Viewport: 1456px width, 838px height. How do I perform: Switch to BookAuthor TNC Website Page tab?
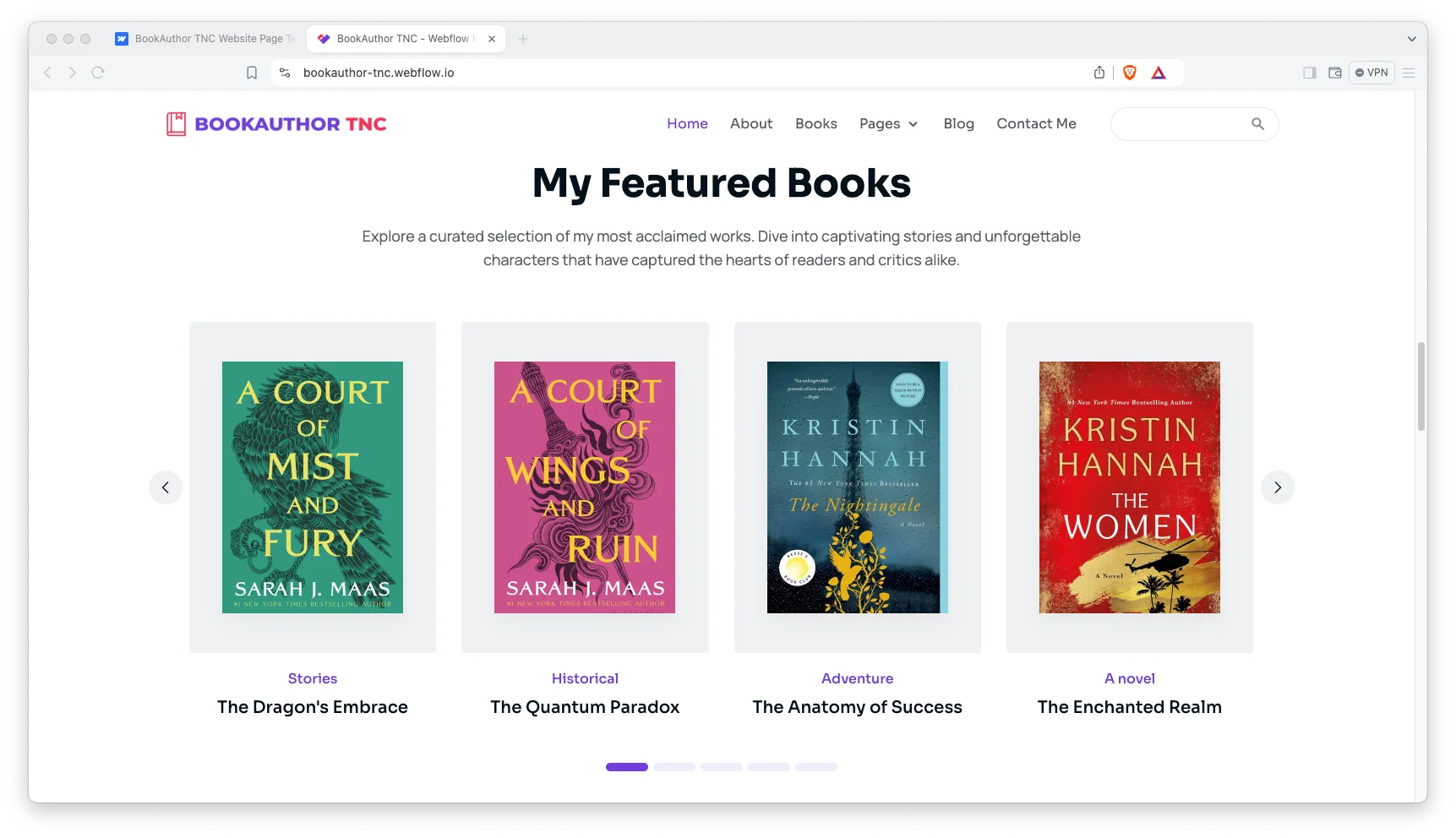(x=207, y=39)
